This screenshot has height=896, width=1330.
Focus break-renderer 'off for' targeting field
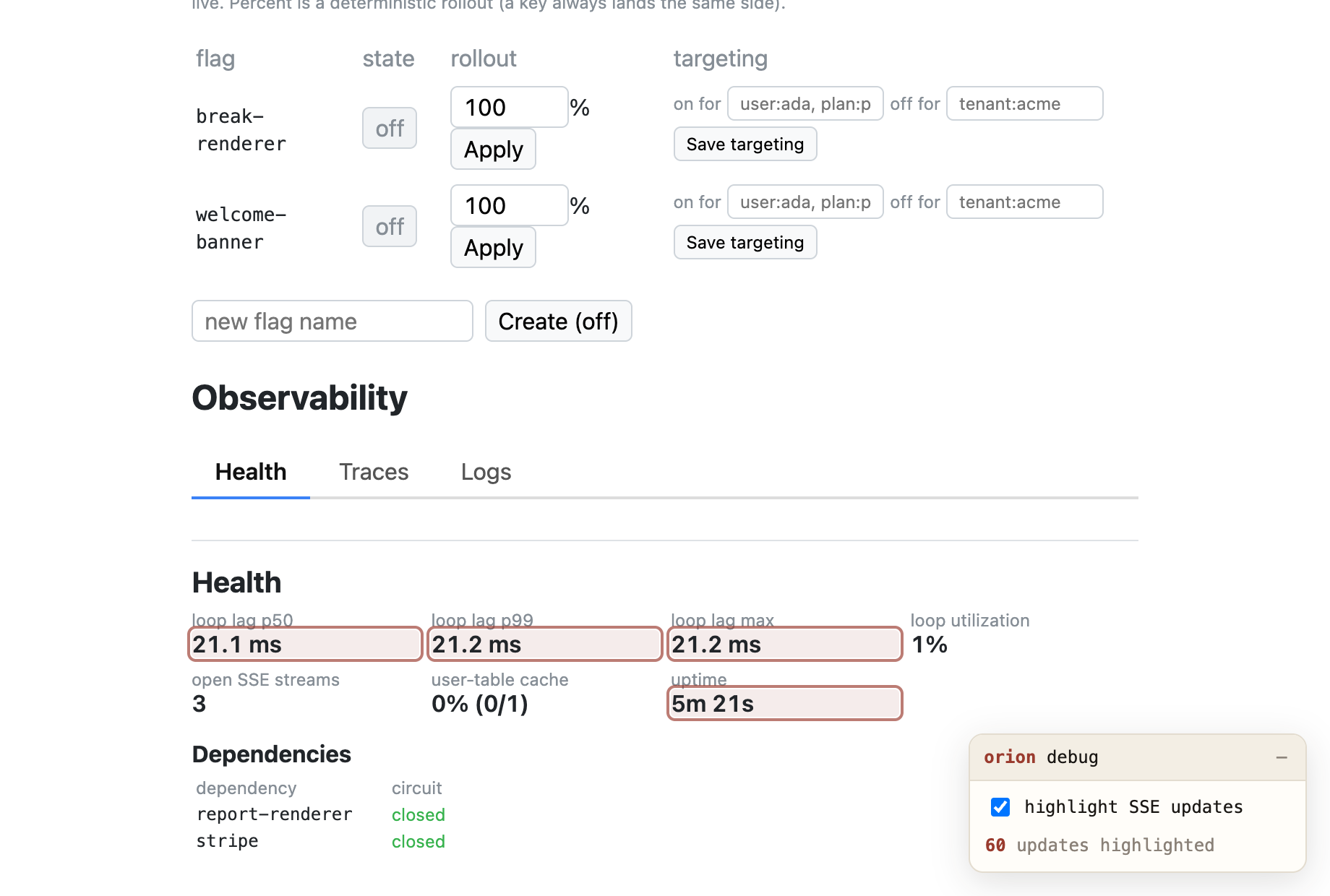click(x=1024, y=103)
